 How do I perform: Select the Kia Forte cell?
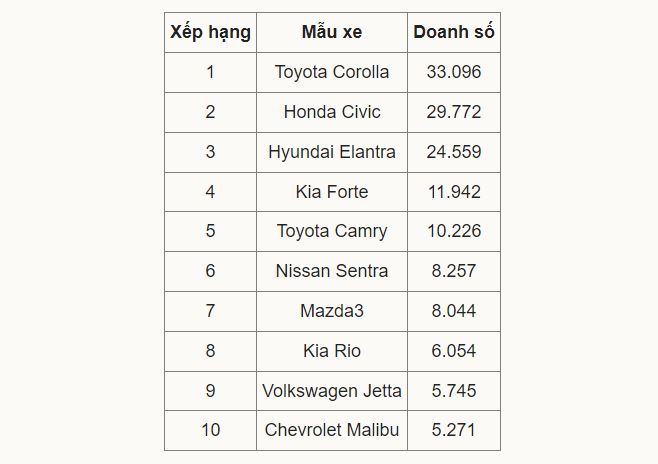tap(332, 192)
